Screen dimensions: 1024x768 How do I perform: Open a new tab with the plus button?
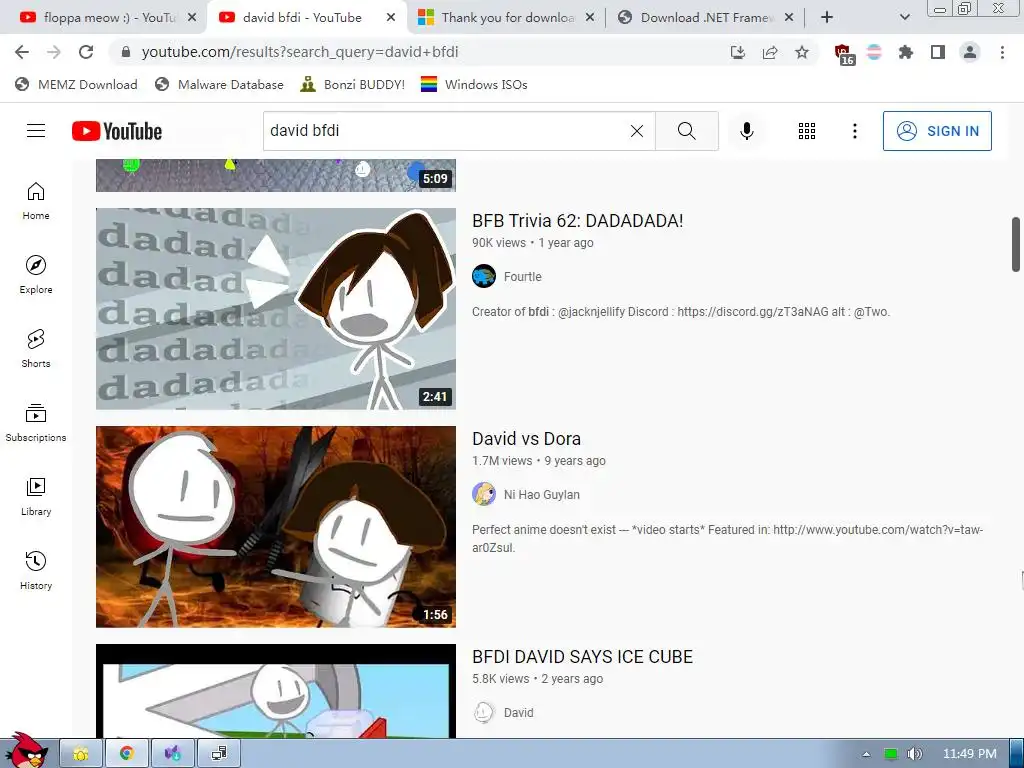tap(827, 18)
